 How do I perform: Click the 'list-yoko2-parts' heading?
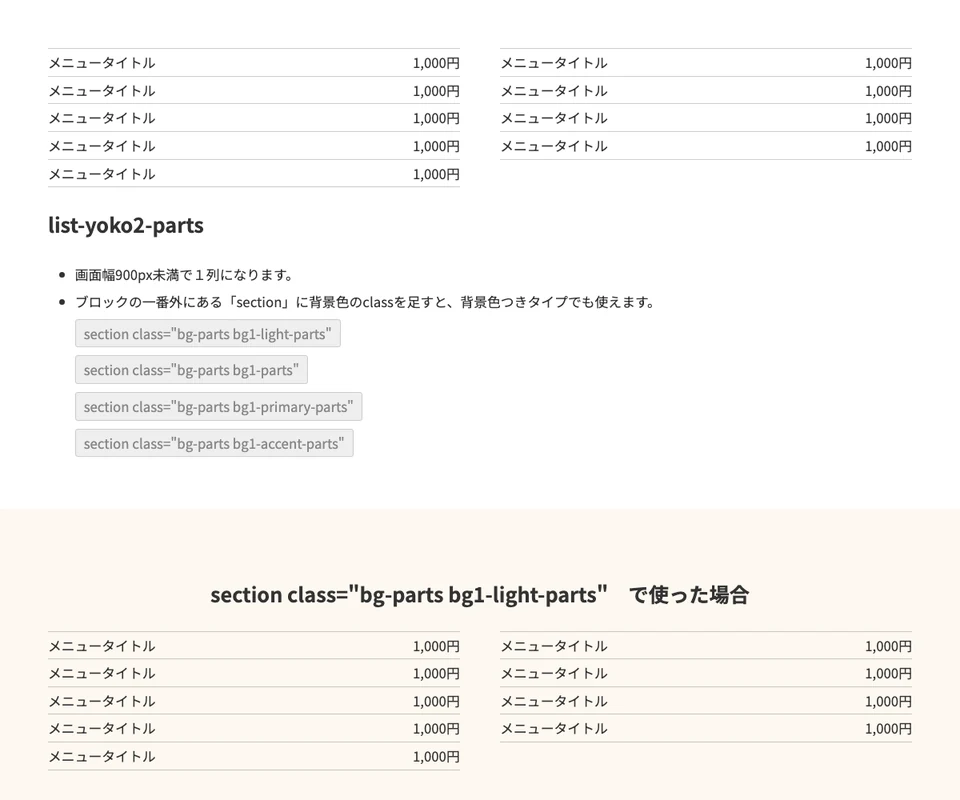tap(126, 226)
